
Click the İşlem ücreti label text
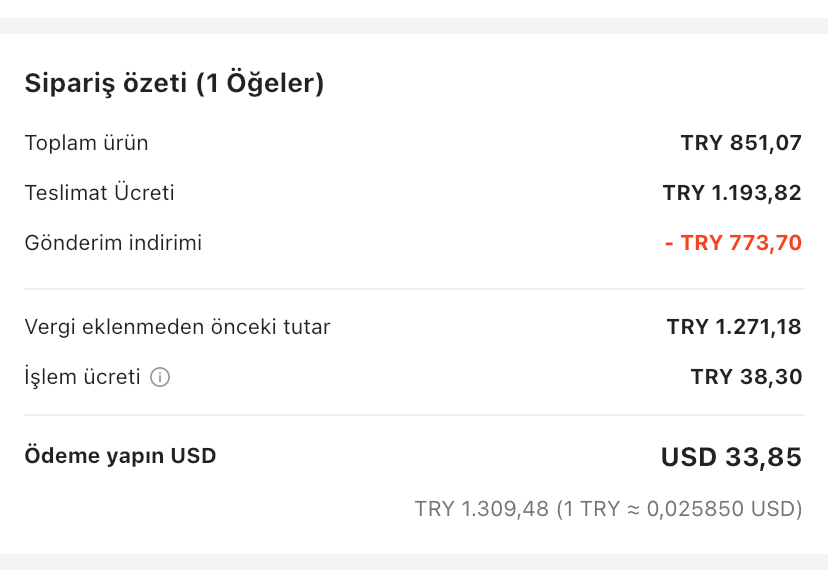click(x=82, y=377)
